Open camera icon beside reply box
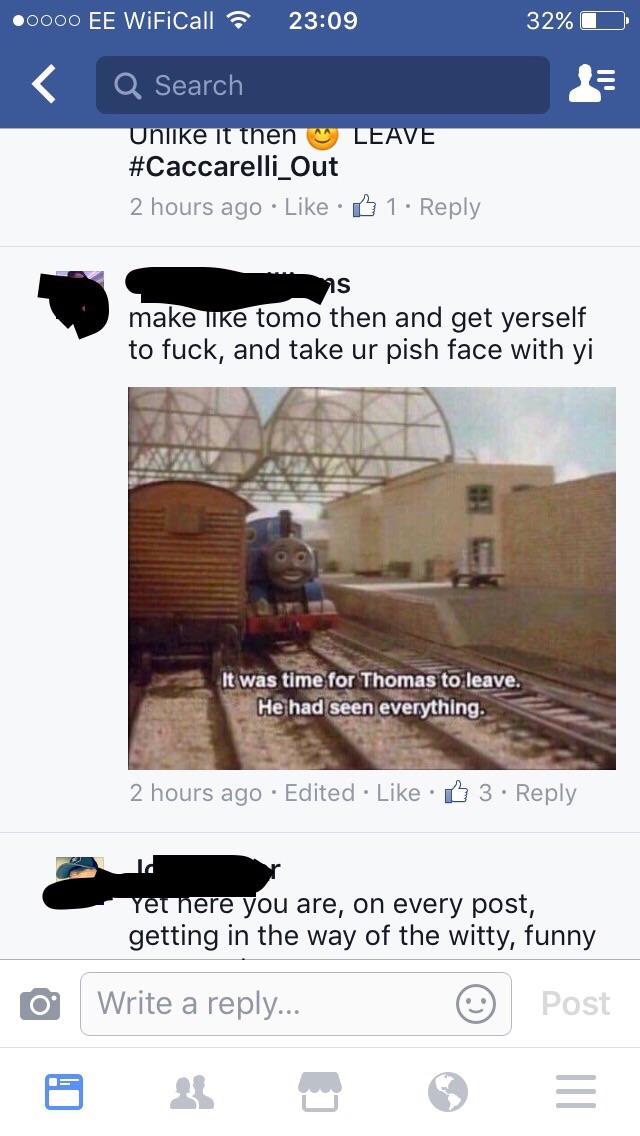The image size is (640, 1136). 40,1004
